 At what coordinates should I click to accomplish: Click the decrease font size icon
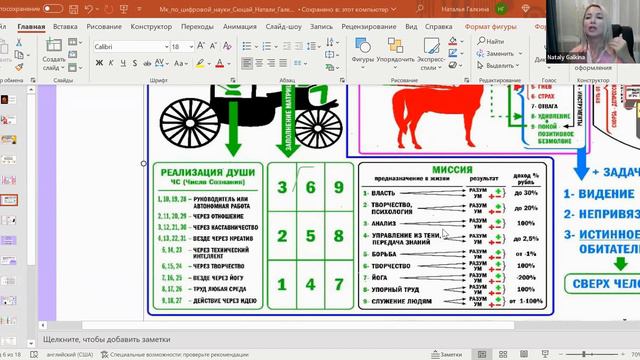(x=213, y=46)
